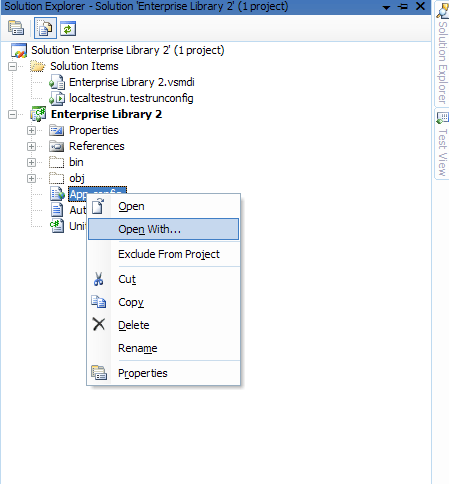449x484 pixels.
Task: Select the solution root node icon
Action: coord(19,50)
